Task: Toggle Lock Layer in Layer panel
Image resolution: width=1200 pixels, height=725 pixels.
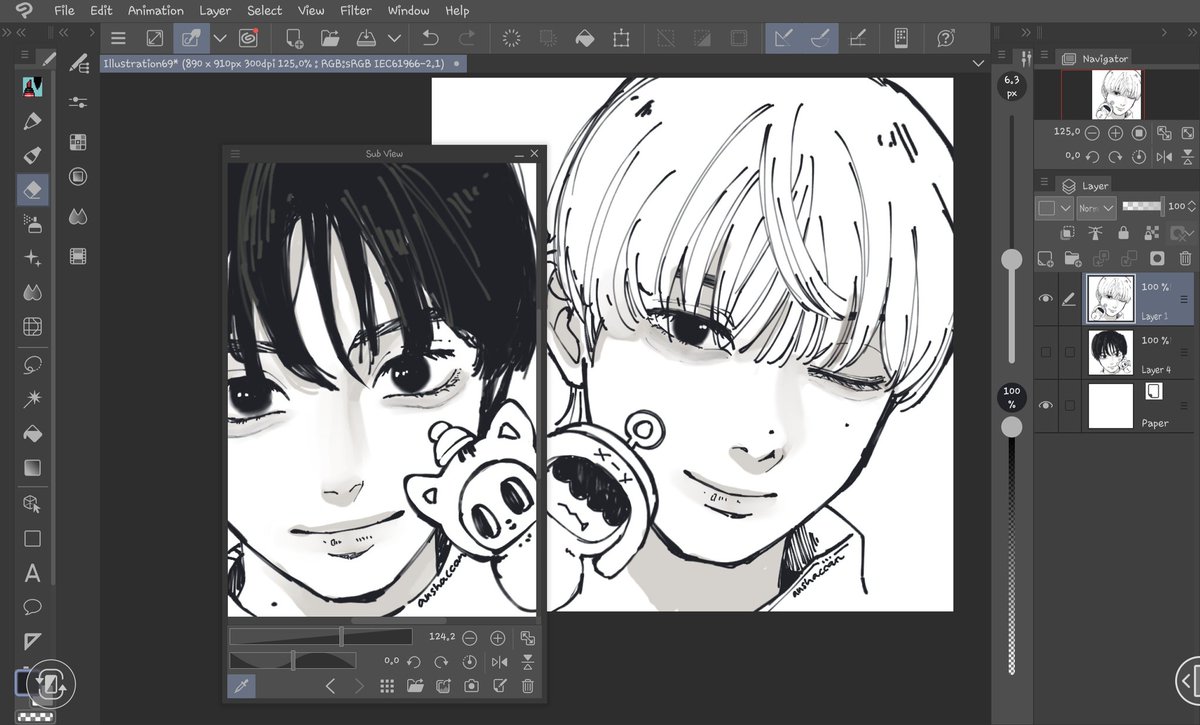Action: click(x=1123, y=232)
